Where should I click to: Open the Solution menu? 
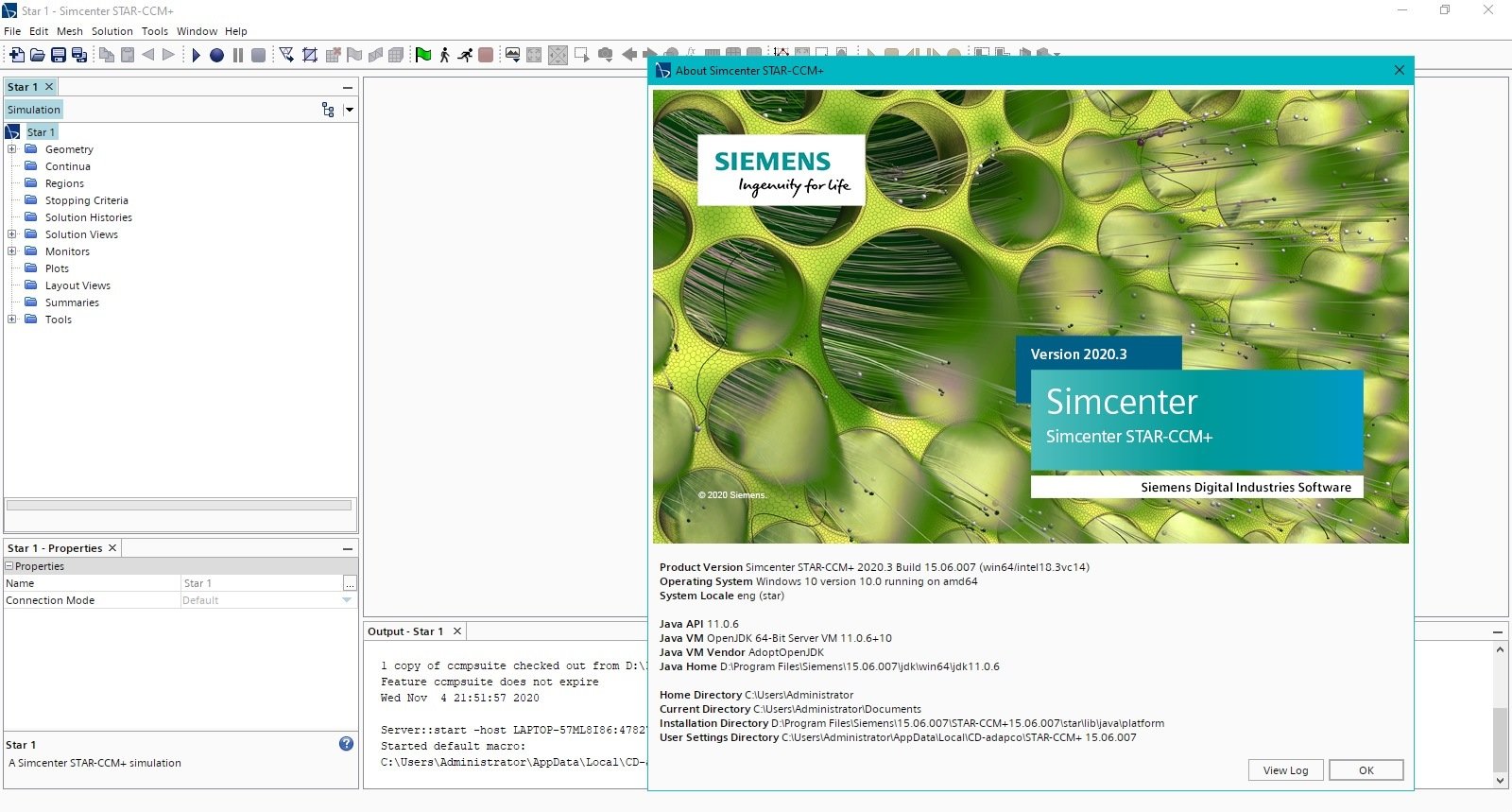point(112,31)
